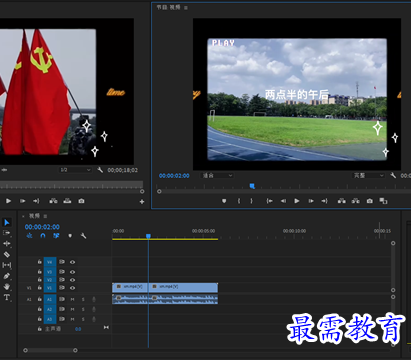Open Source monitor 1/2 resolution dropdown
This screenshot has width=411, height=360.
tap(75, 170)
